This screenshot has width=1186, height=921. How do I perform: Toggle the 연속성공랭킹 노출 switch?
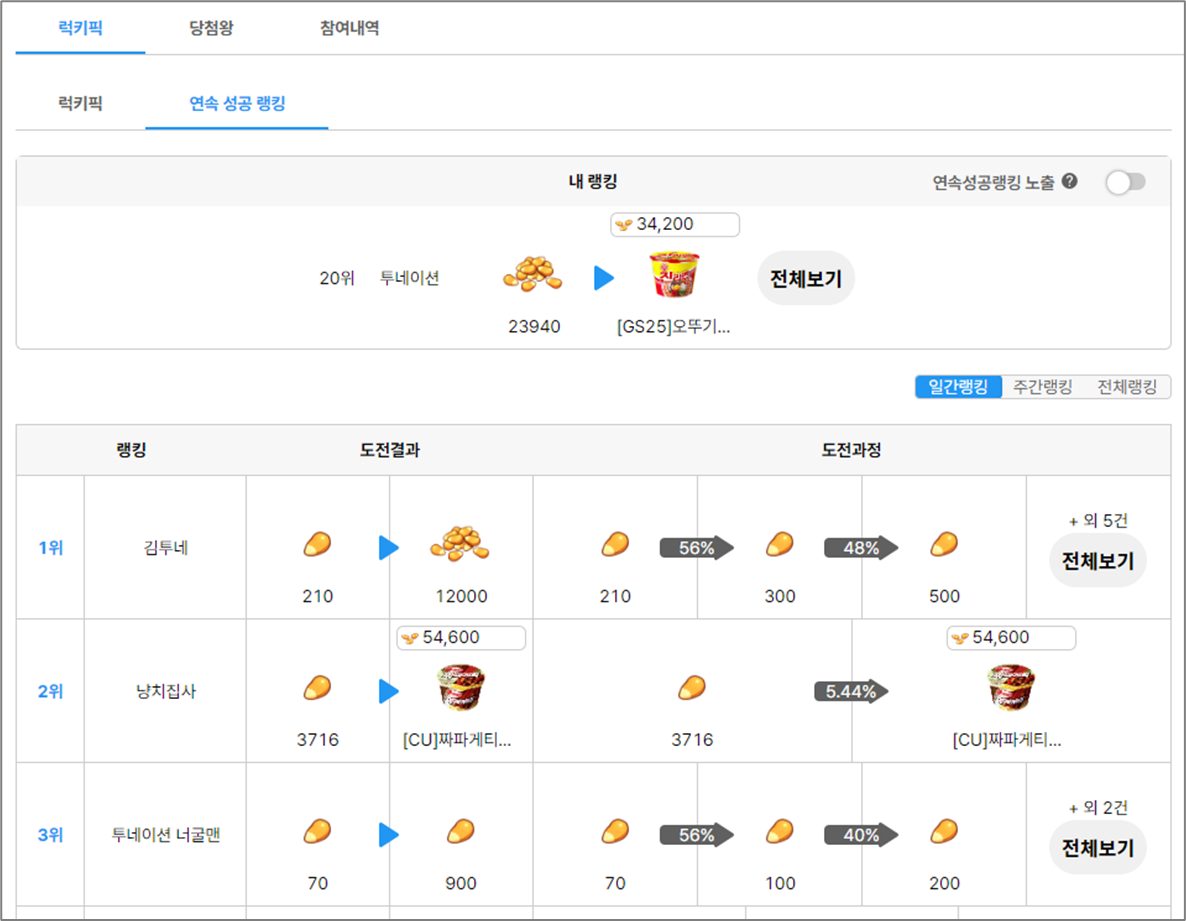pos(1125,182)
